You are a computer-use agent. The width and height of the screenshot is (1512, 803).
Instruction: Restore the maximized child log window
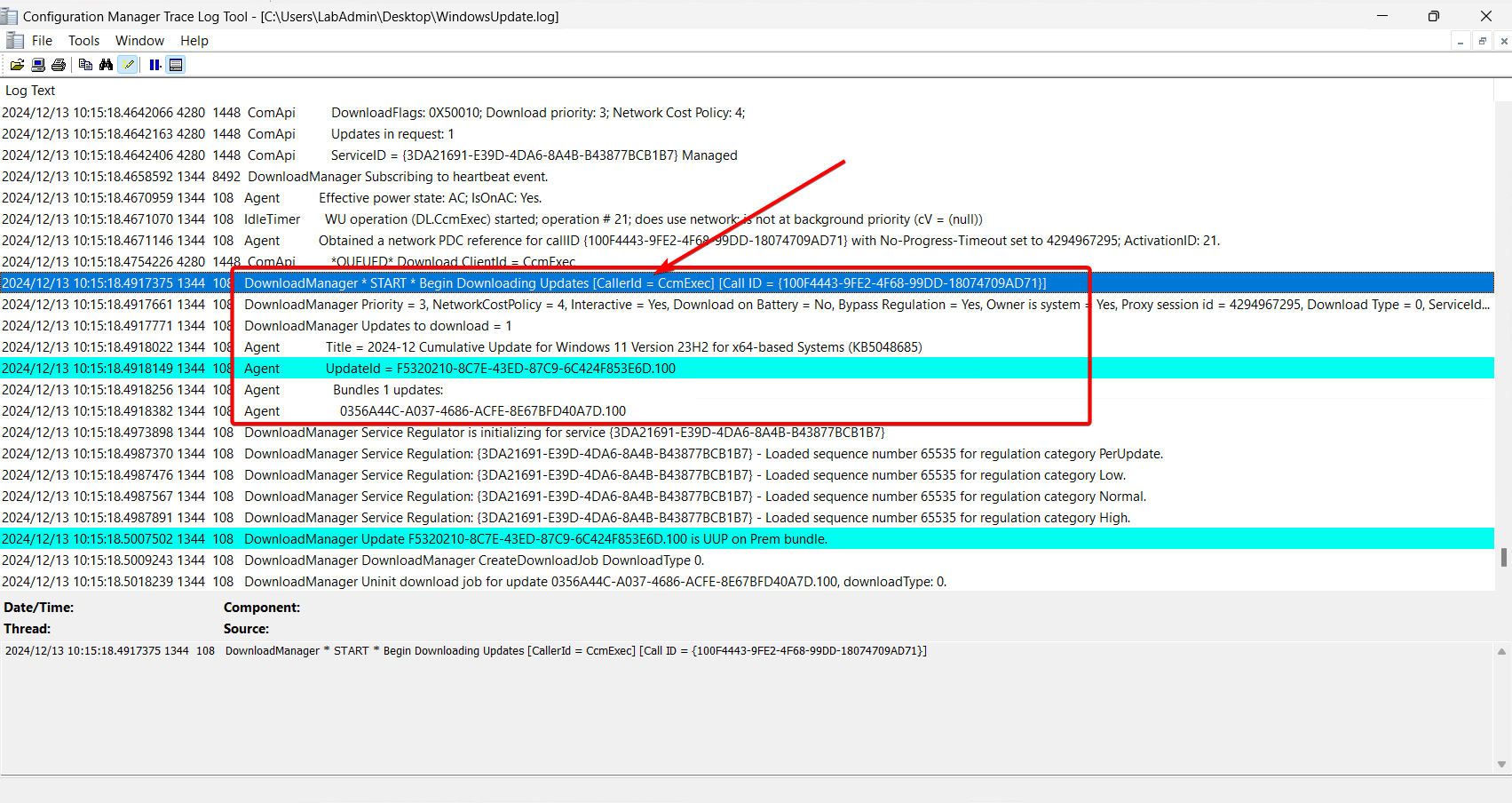tap(1482, 40)
